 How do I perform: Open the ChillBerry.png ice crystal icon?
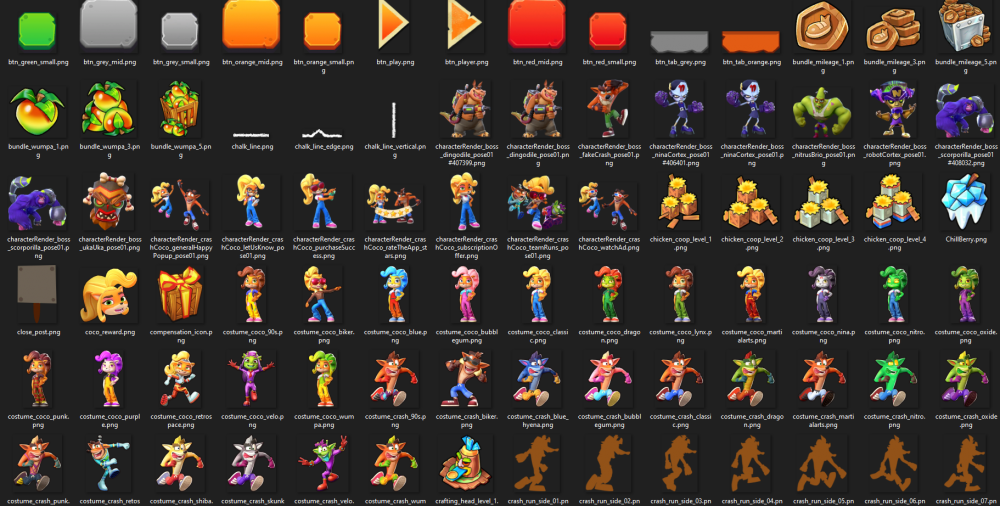(965, 202)
